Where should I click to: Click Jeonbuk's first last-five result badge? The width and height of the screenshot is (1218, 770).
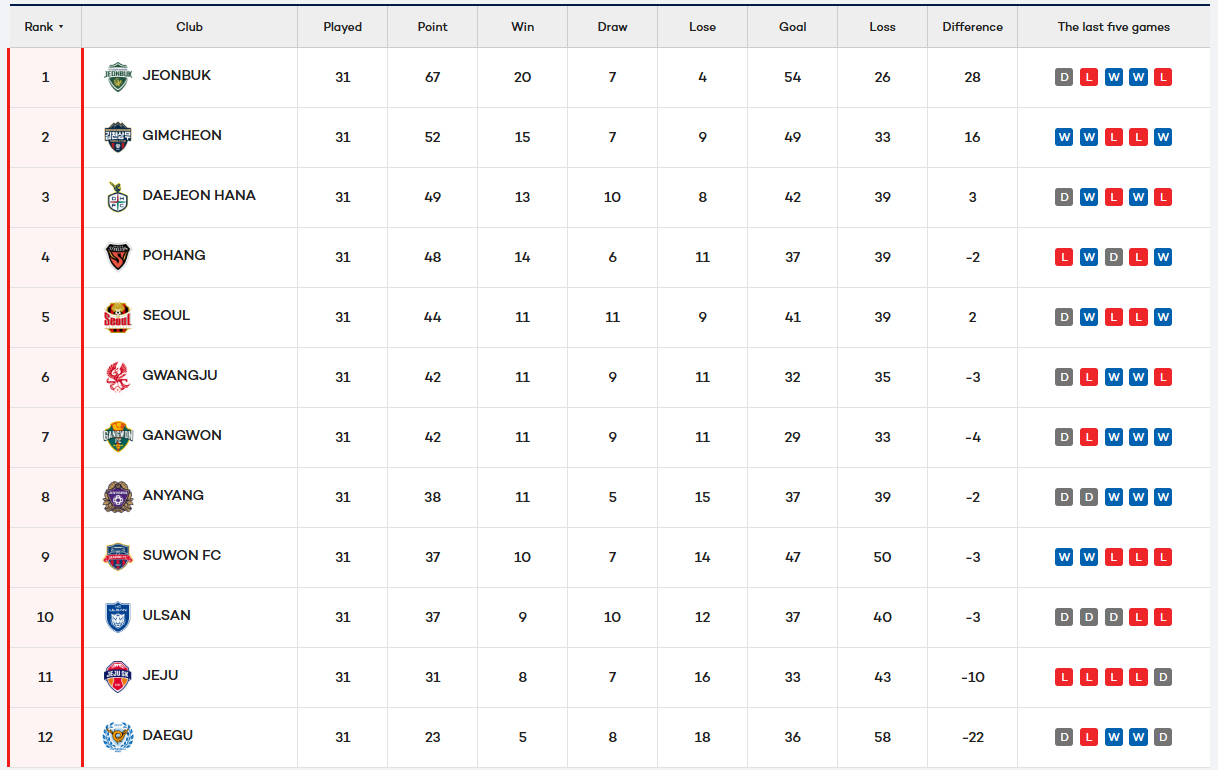(x=1064, y=77)
